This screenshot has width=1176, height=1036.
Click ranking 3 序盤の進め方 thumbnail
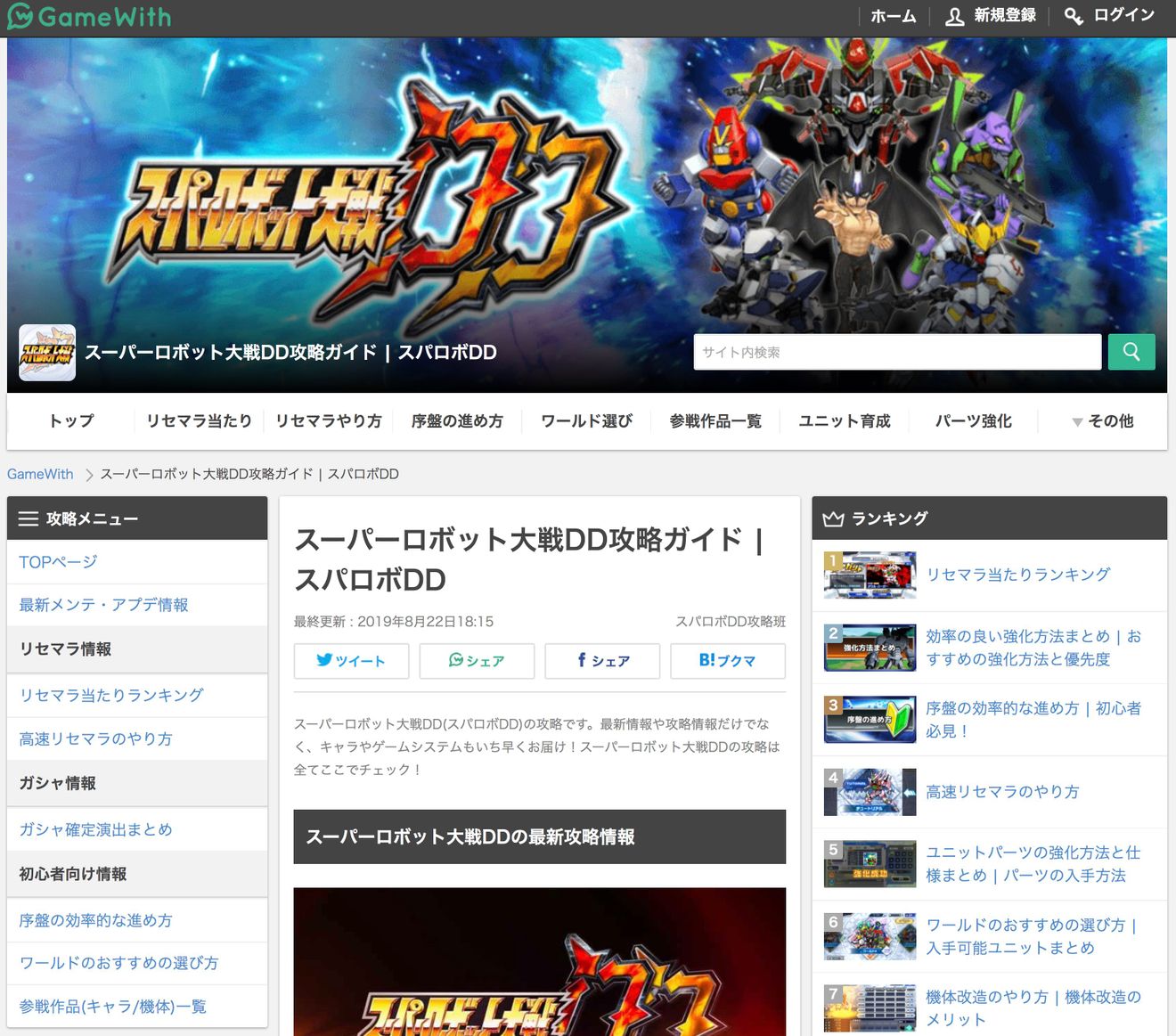[x=870, y=720]
